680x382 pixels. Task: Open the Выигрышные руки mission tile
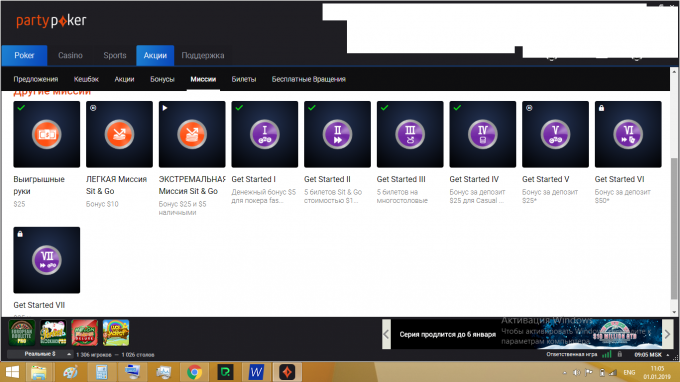[x=46, y=134]
